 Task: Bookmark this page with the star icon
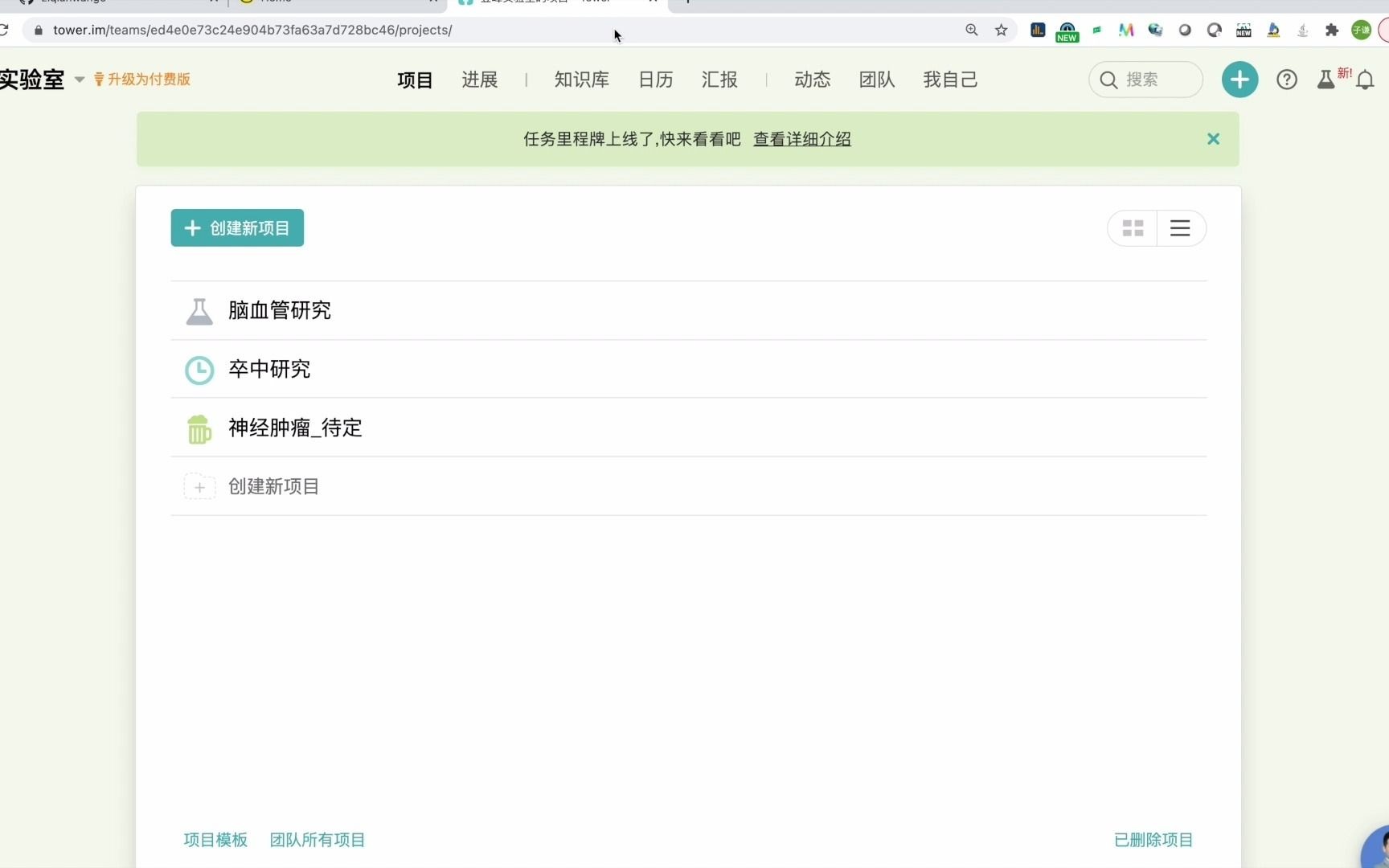click(x=1001, y=30)
